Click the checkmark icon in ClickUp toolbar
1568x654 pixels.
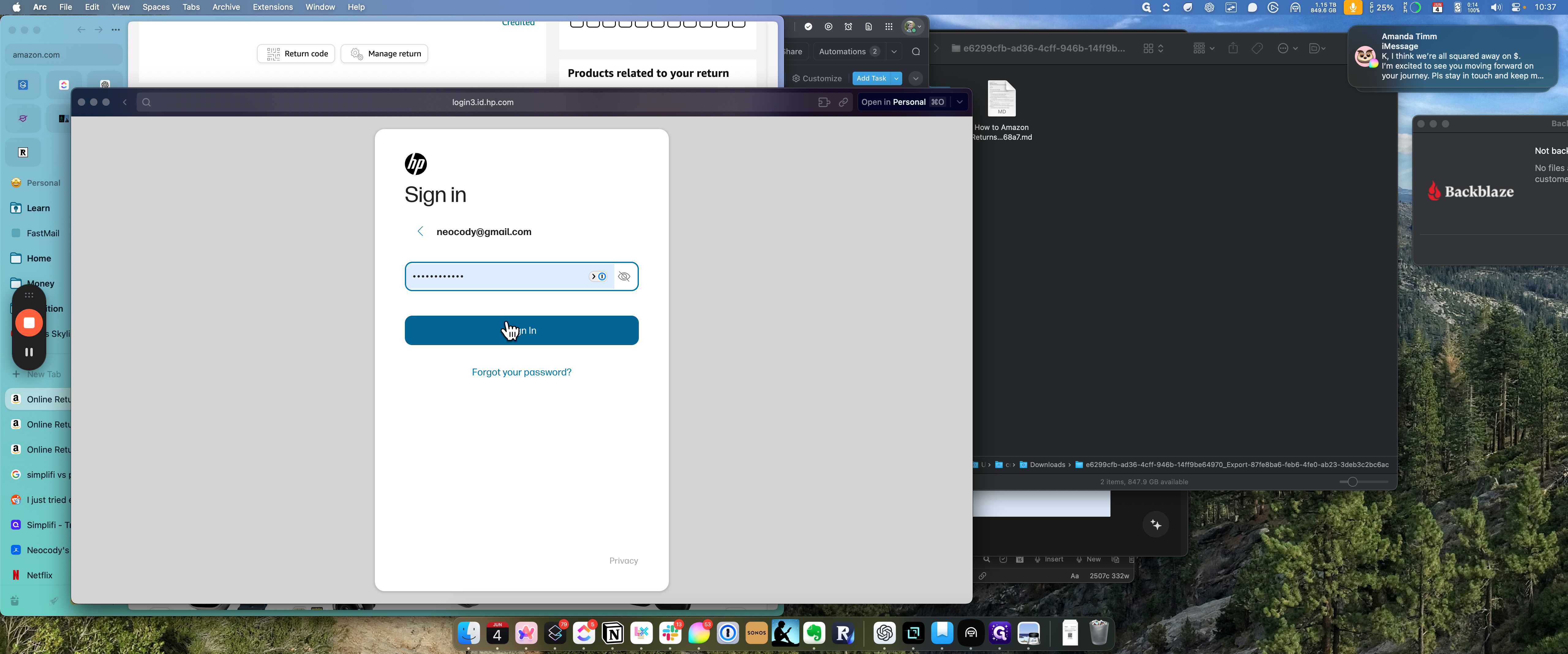tap(809, 27)
